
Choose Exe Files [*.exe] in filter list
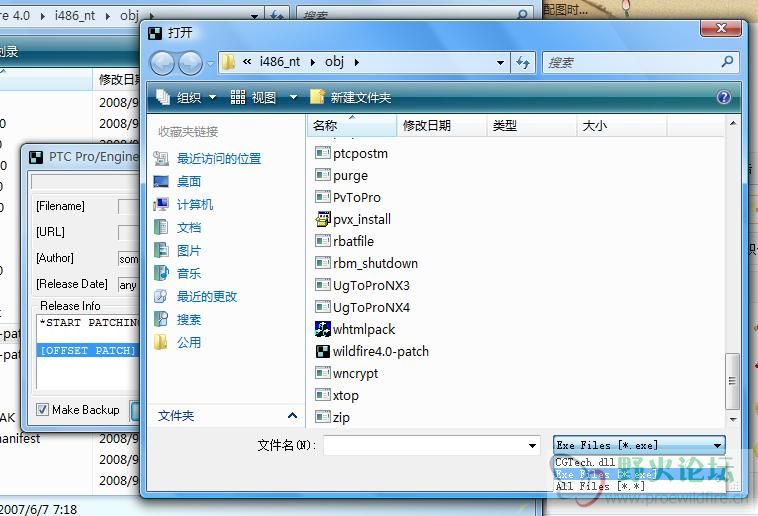click(x=639, y=474)
